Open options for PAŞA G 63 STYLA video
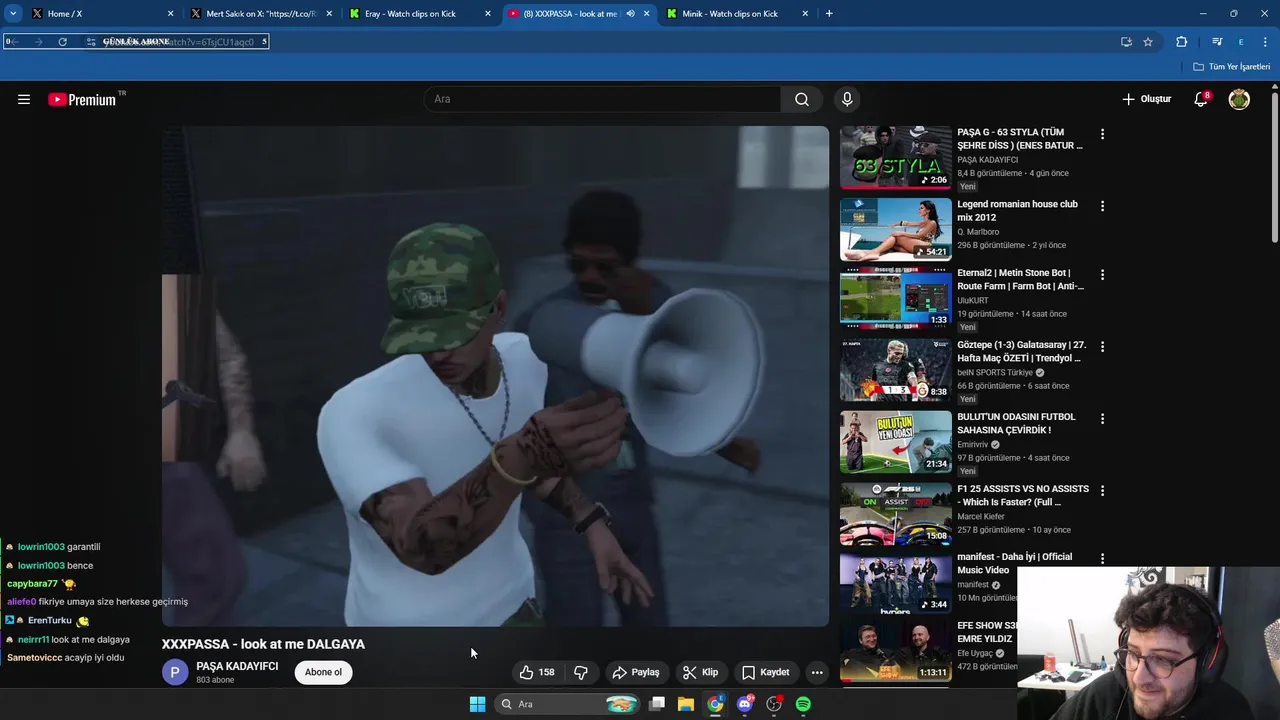This screenshot has width=1280, height=720. [1102, 134]
